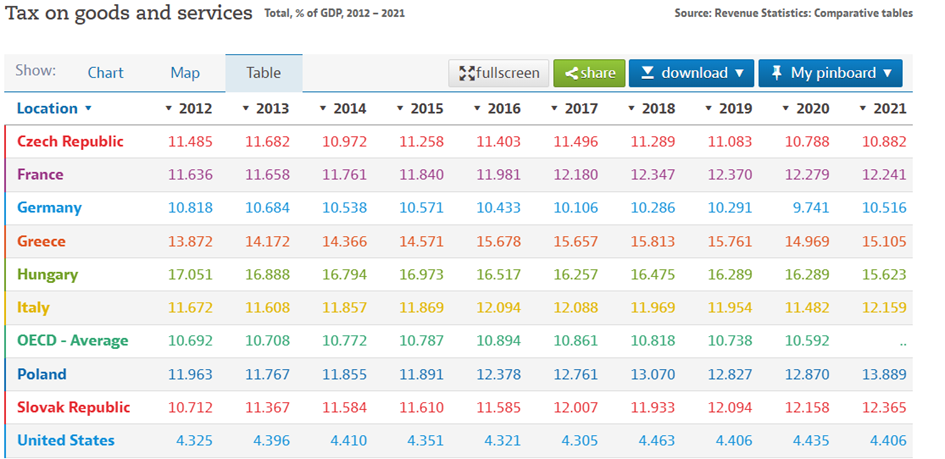Click the red color marker beside Czech Republic
Viewport: 945px width, 459px height.
(x=6, y=141)
